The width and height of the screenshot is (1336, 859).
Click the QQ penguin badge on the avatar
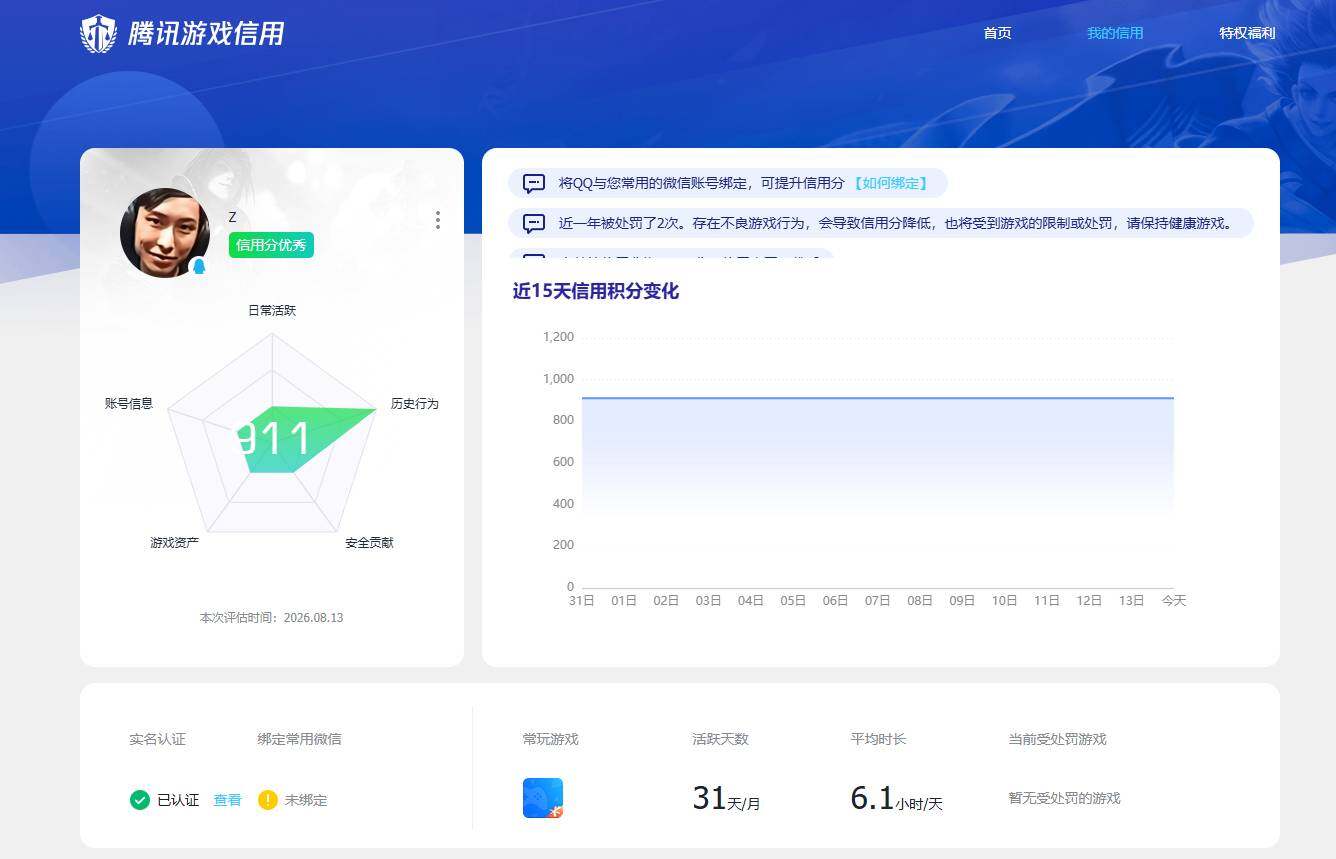199,266
